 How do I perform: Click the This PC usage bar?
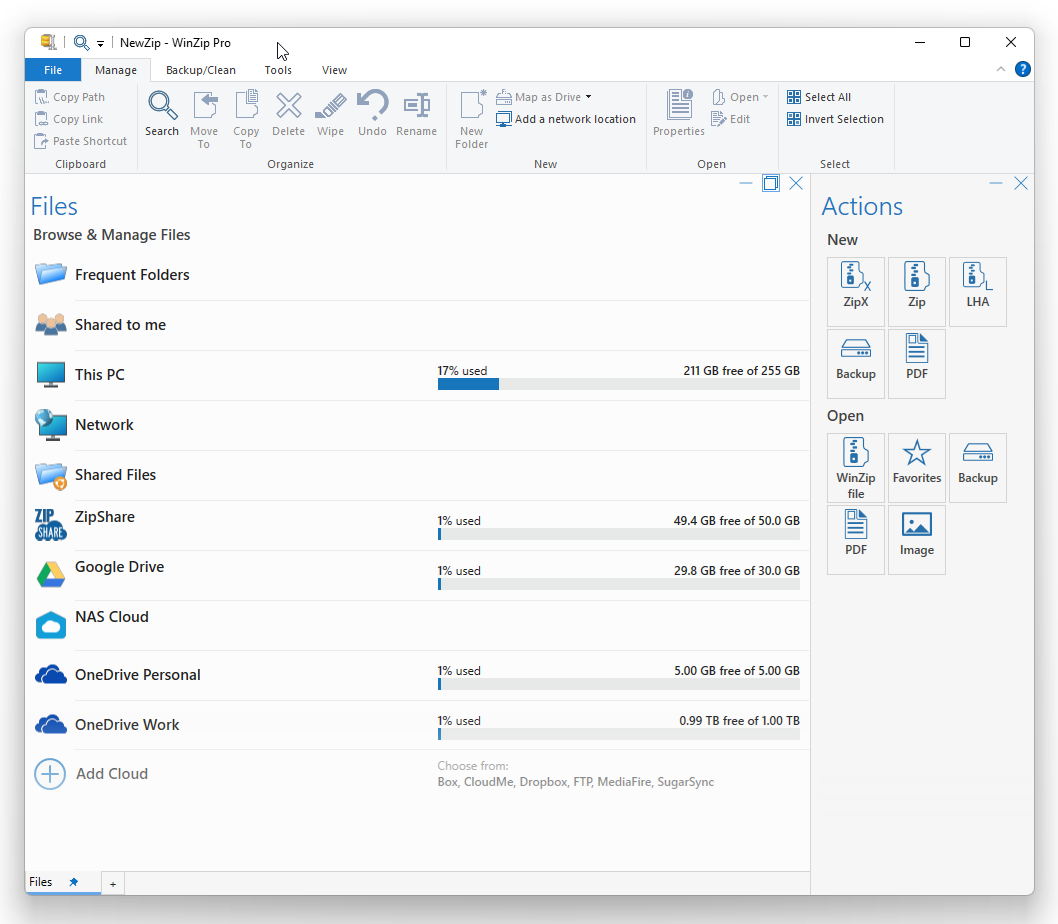618,383
